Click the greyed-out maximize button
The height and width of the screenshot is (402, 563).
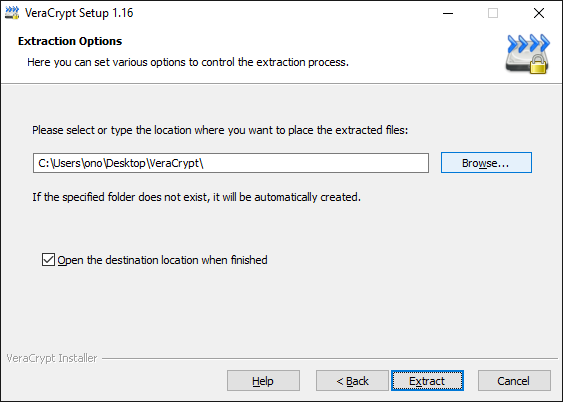493,13
